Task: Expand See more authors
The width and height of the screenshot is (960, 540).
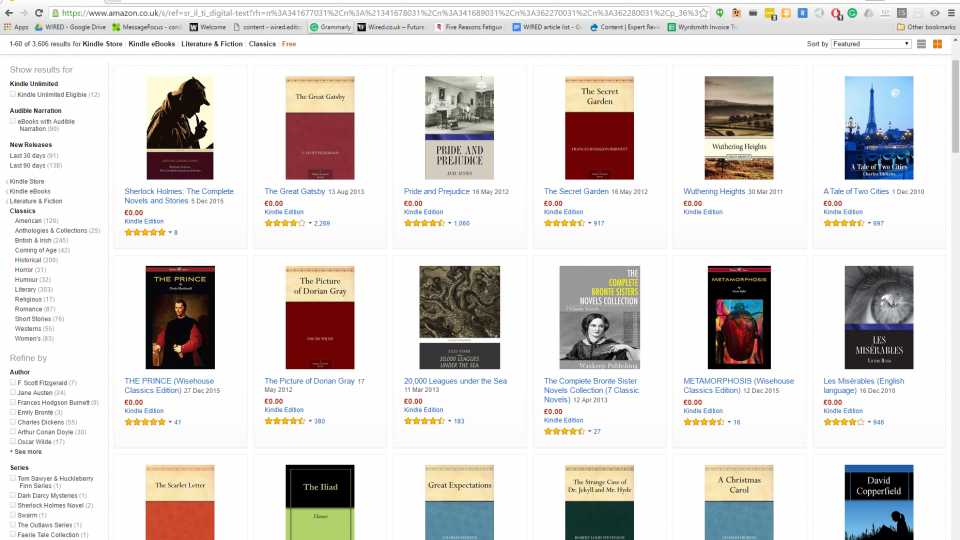Action: pyautogui.click(x=26, y=452)
